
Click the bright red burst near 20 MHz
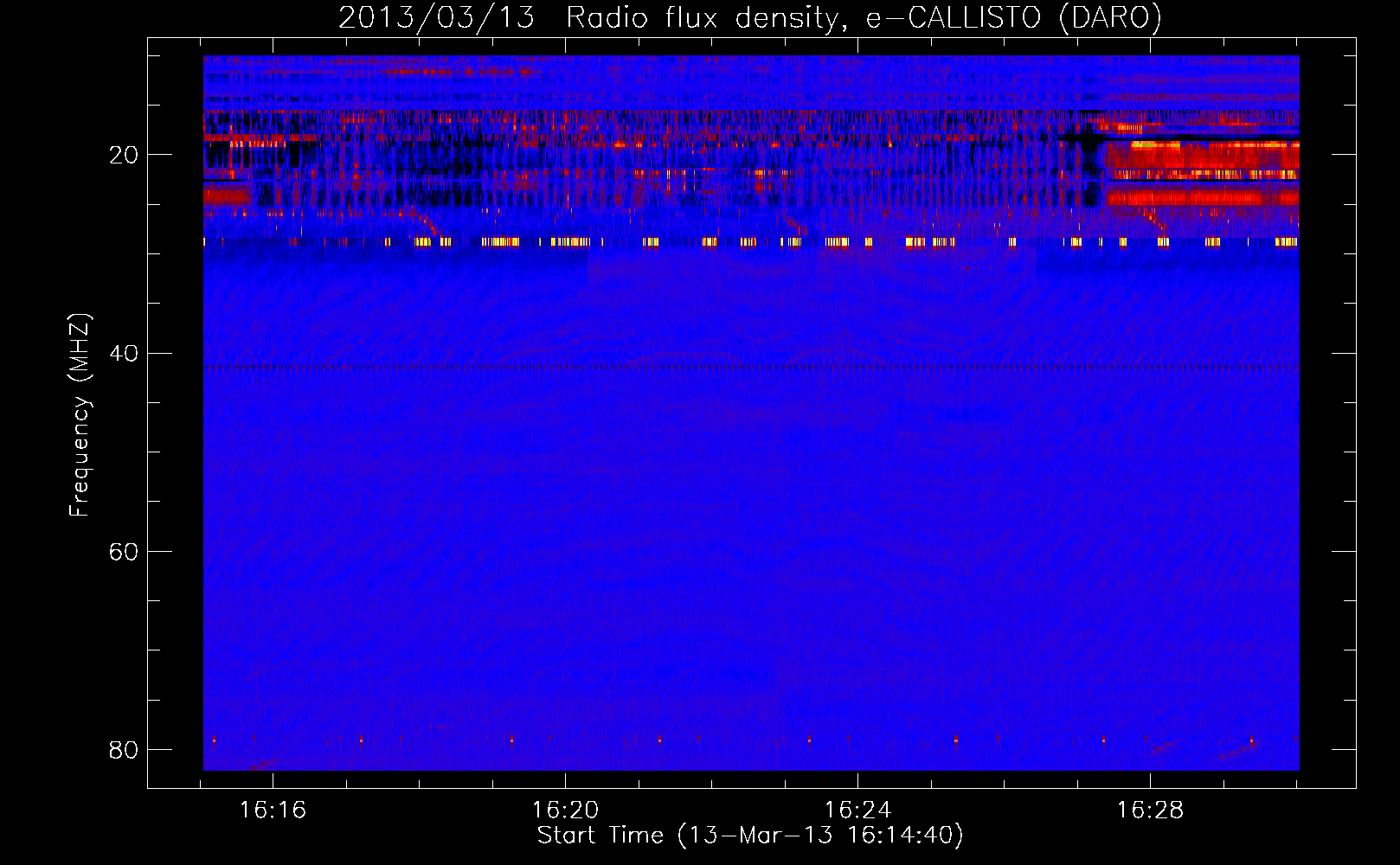[x=1203, y=156]
